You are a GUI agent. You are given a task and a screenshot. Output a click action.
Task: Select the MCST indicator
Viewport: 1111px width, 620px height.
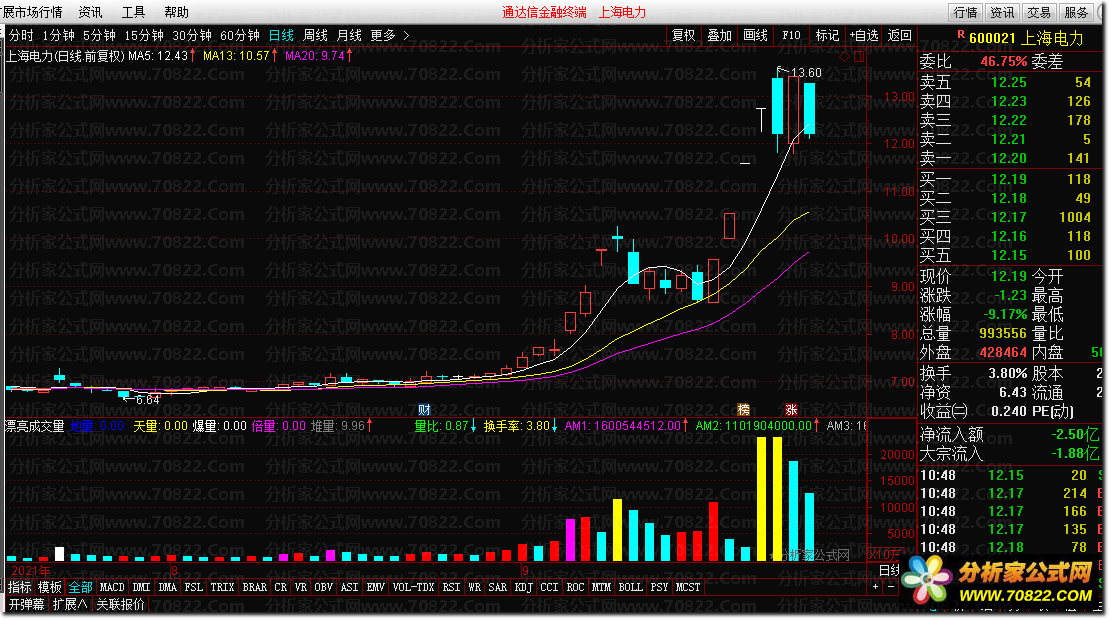[688, 587]
